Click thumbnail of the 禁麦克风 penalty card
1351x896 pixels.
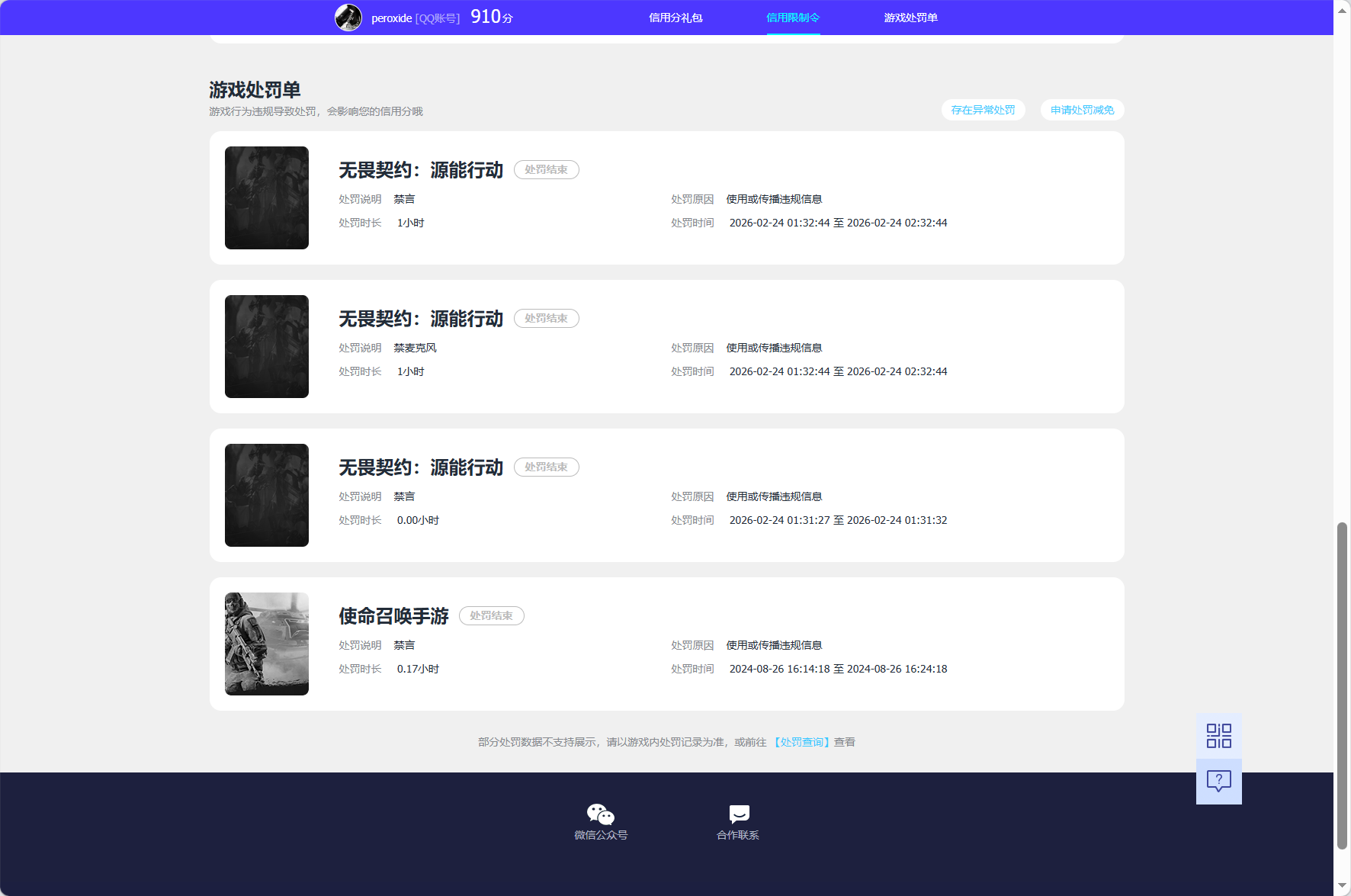[x=267, y=346]
